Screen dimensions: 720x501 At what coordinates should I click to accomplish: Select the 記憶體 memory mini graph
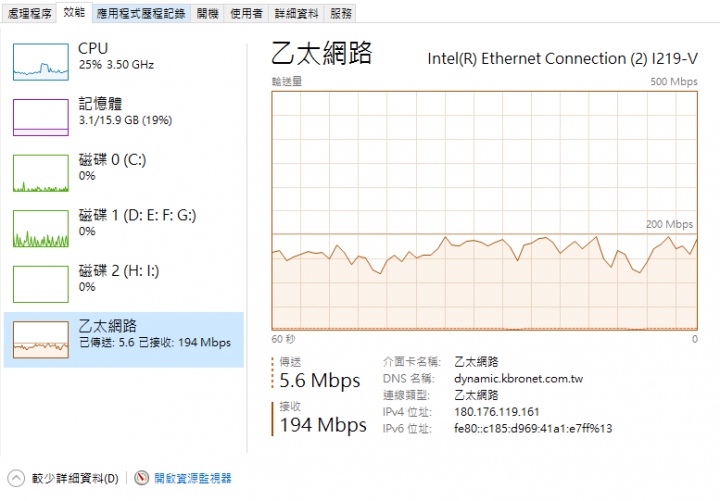tap(41, 118)
